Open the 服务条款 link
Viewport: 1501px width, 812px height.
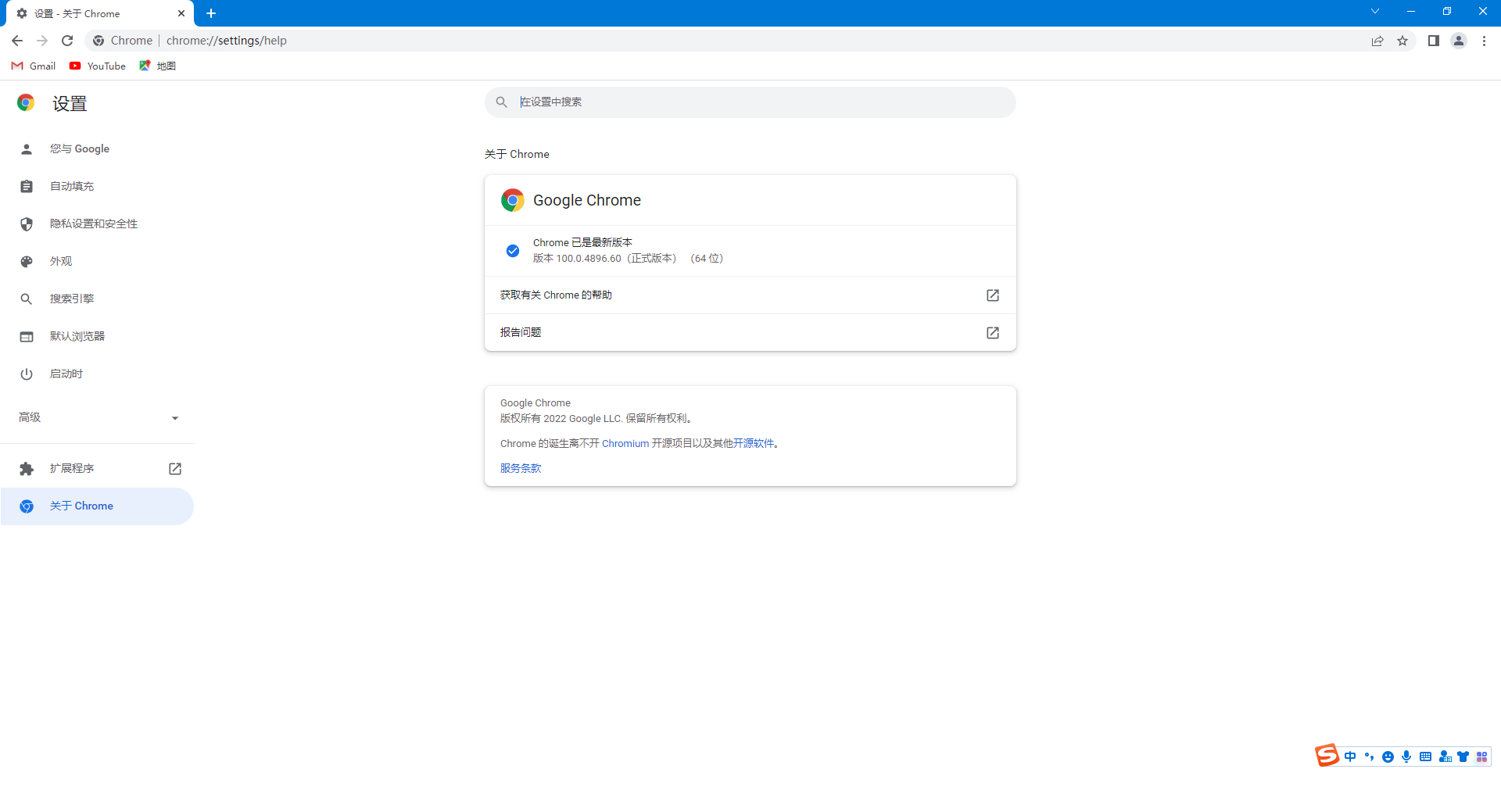tap(521, 468)
